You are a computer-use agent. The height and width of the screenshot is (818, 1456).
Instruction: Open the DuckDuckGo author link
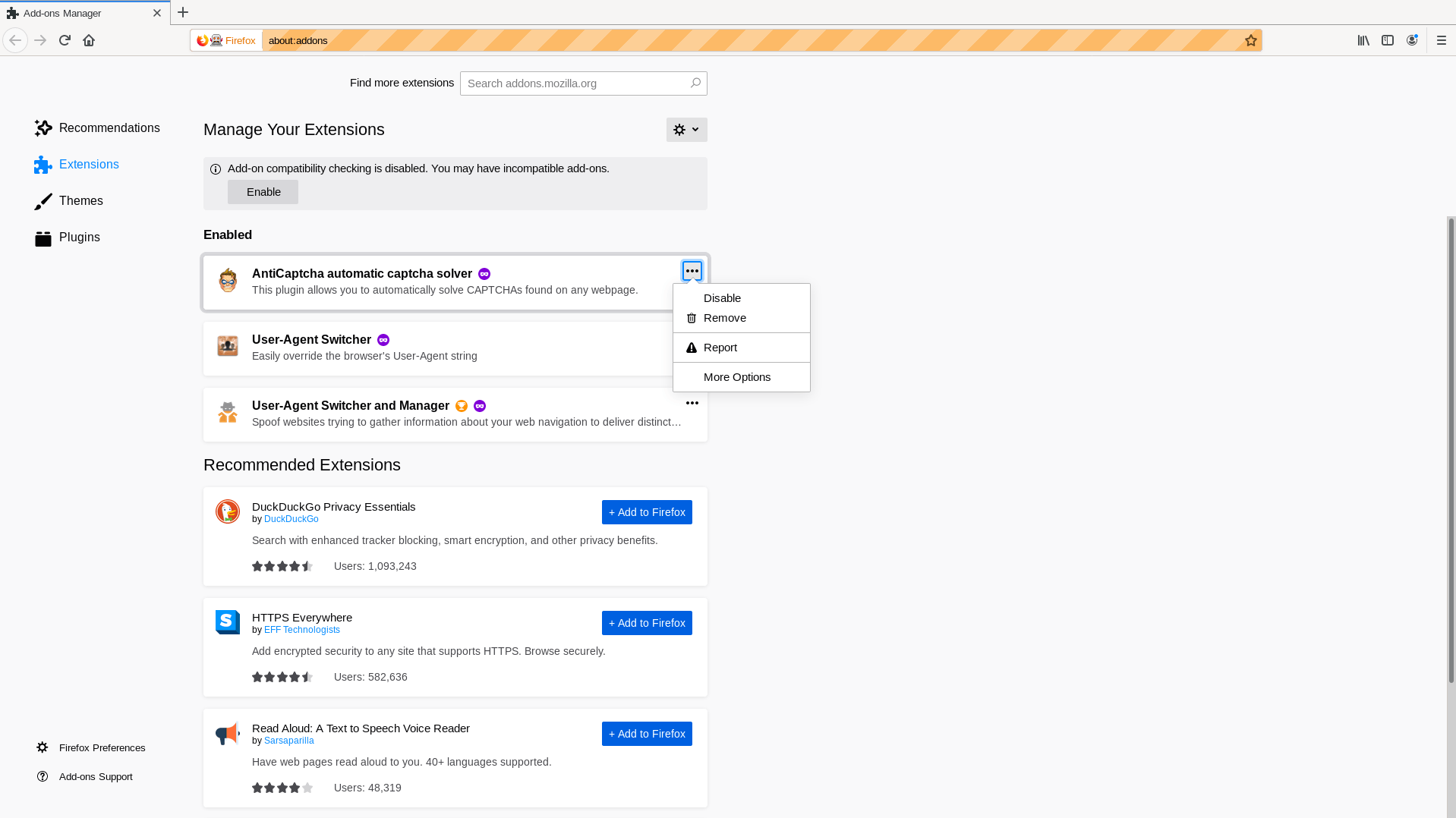click(x=292, y=519)
